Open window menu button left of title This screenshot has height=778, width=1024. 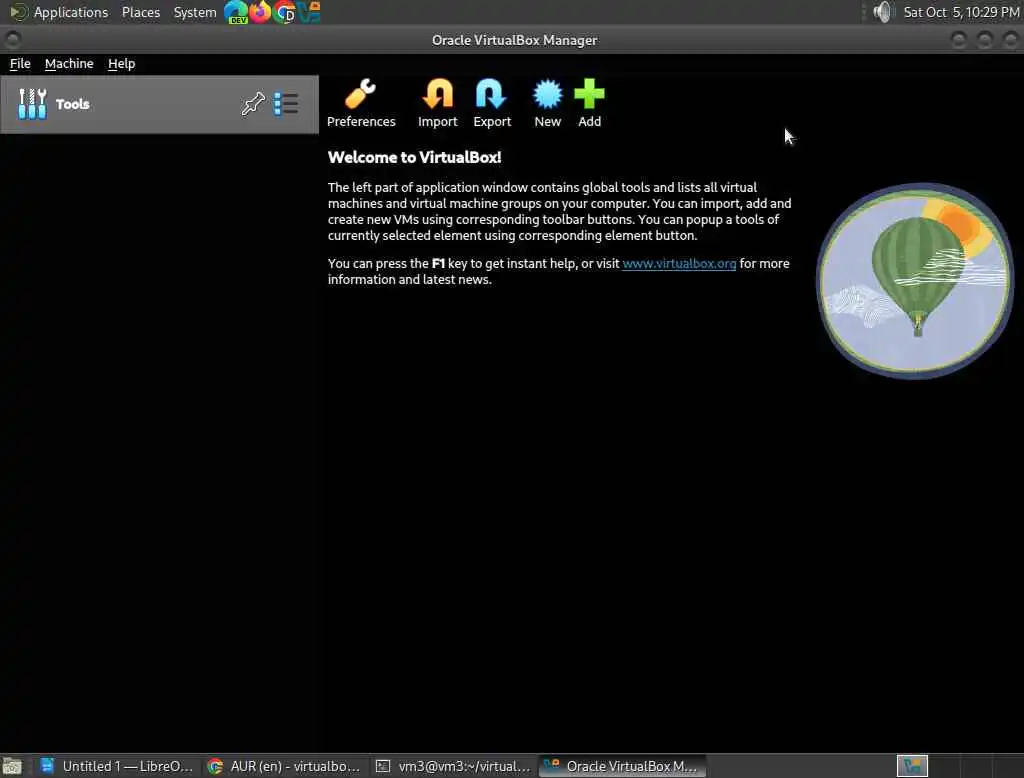pos(12,41)
